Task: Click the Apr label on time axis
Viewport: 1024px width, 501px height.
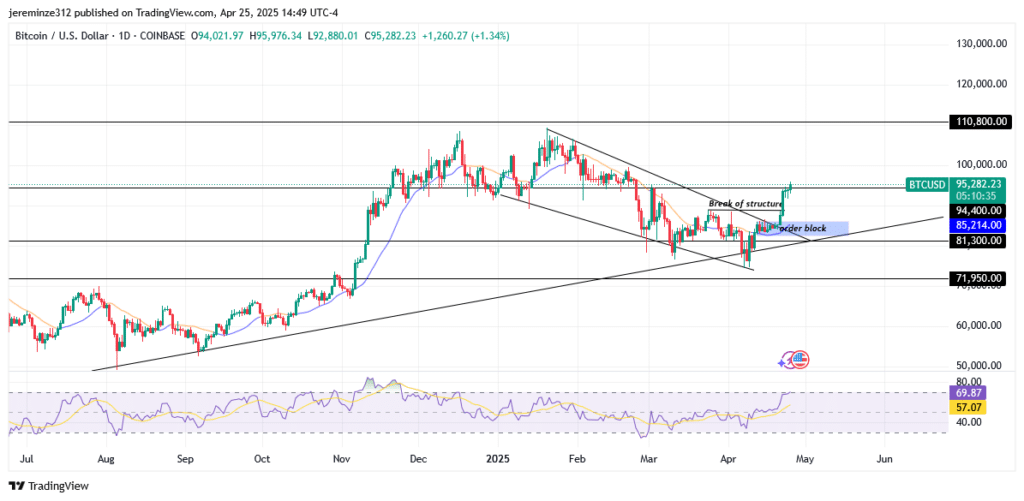Action: coord(726,459)
